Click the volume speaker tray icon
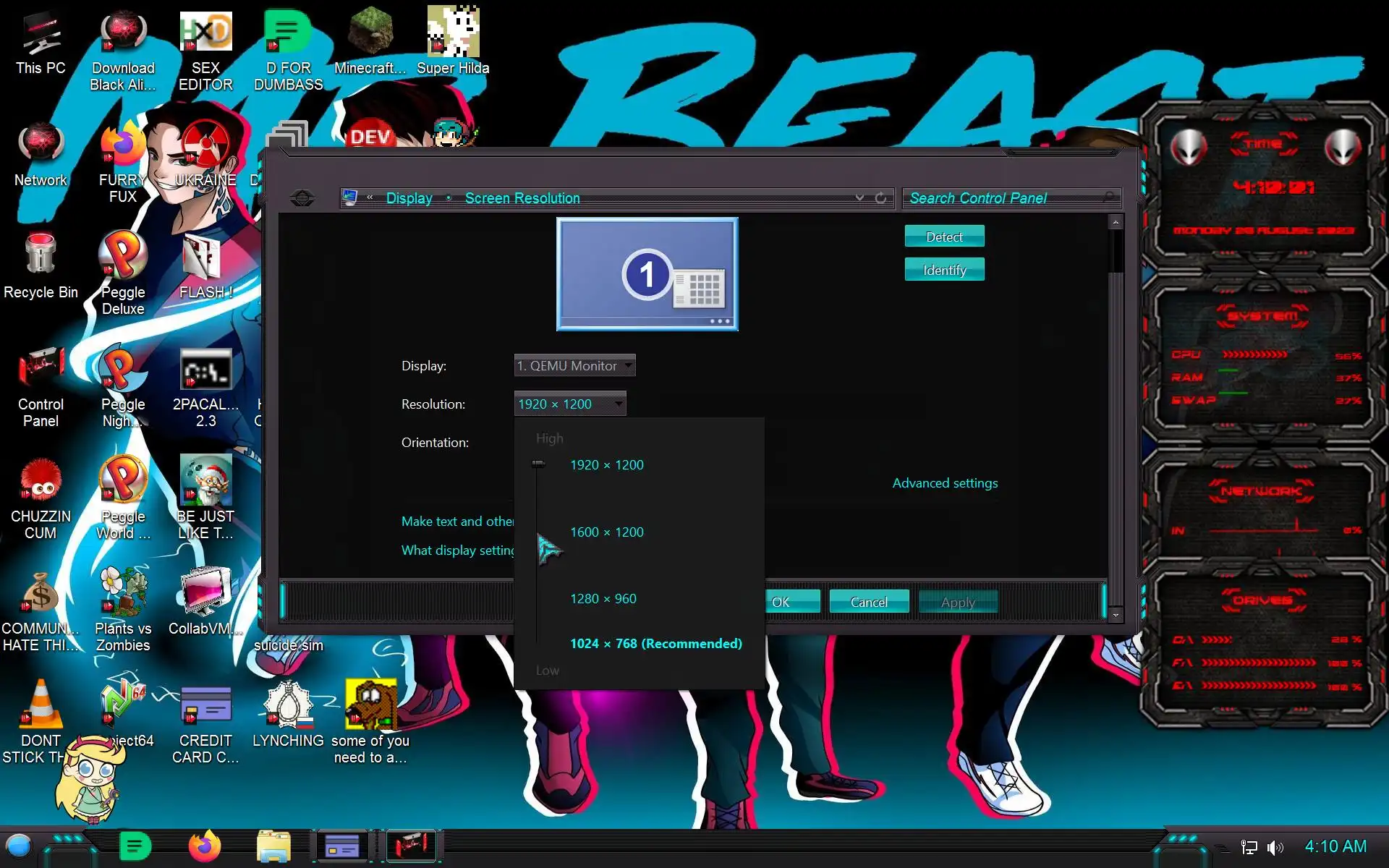Viewport: 1389px width, 868px height. [x=1275, y=847]
